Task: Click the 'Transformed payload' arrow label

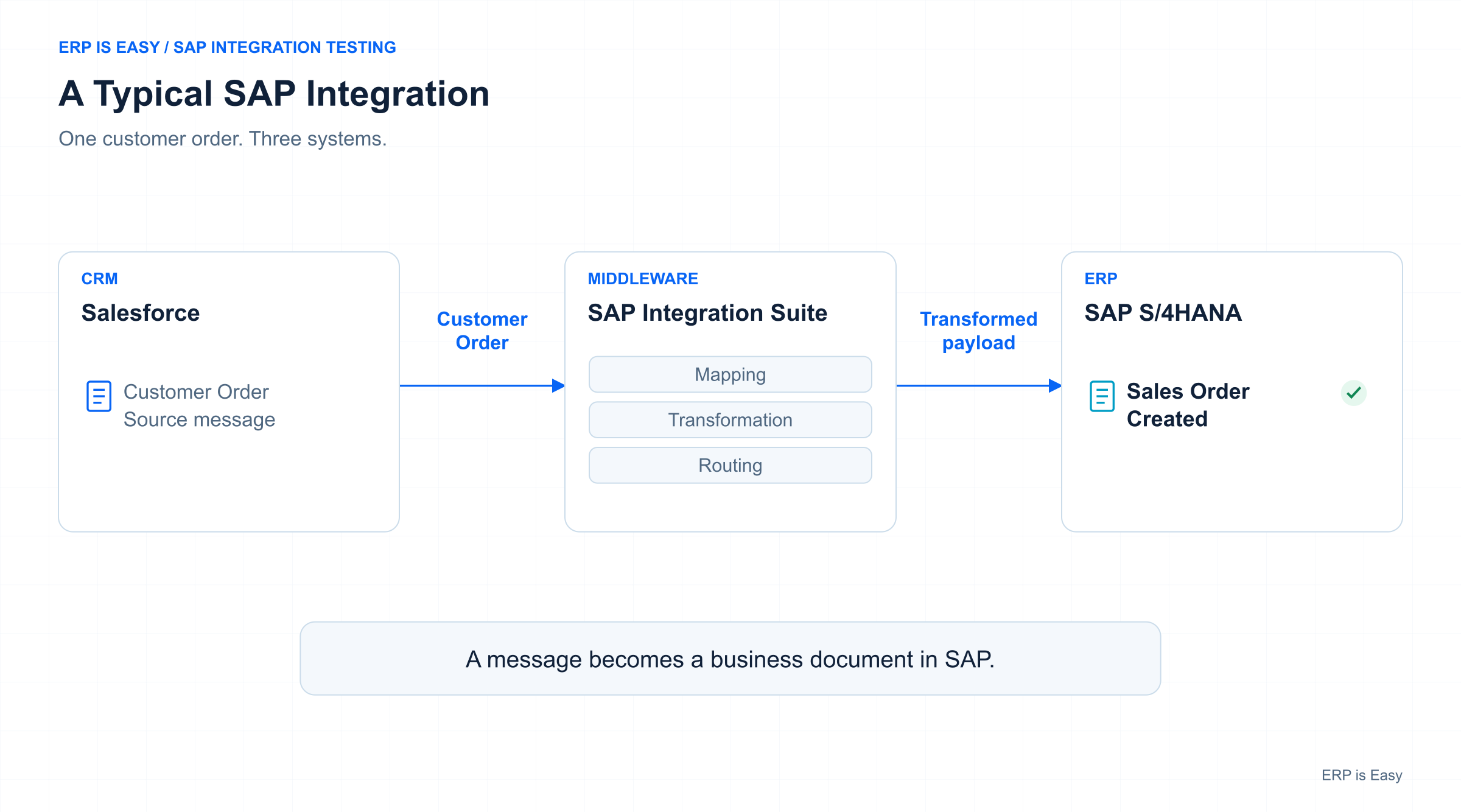Action: click(979, 331)
